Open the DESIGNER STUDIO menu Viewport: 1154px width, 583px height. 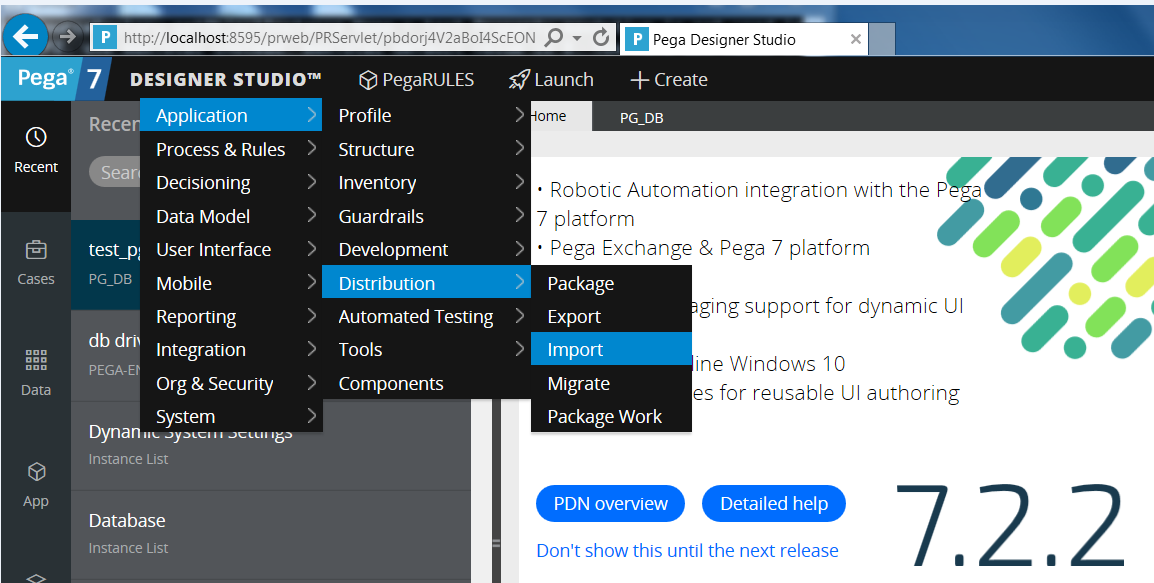[x=225, y=80]
